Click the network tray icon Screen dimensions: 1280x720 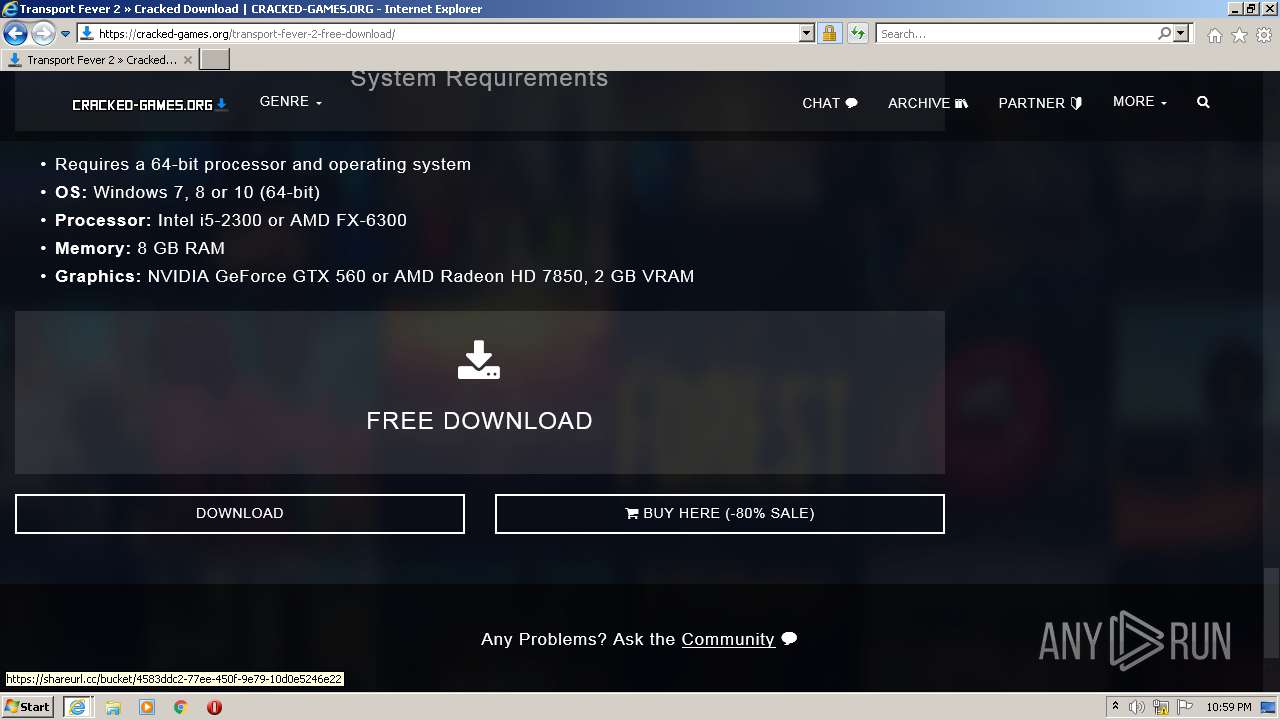[1161, 707]
